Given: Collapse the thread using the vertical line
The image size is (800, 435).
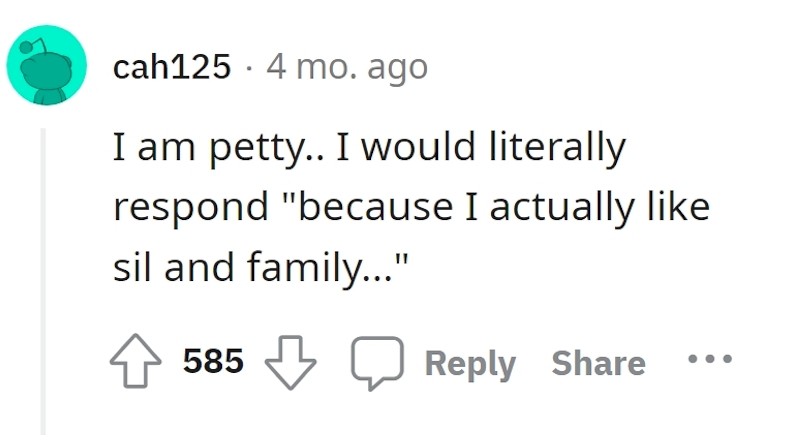Looking at the screenshot, I should click(43, 282).
